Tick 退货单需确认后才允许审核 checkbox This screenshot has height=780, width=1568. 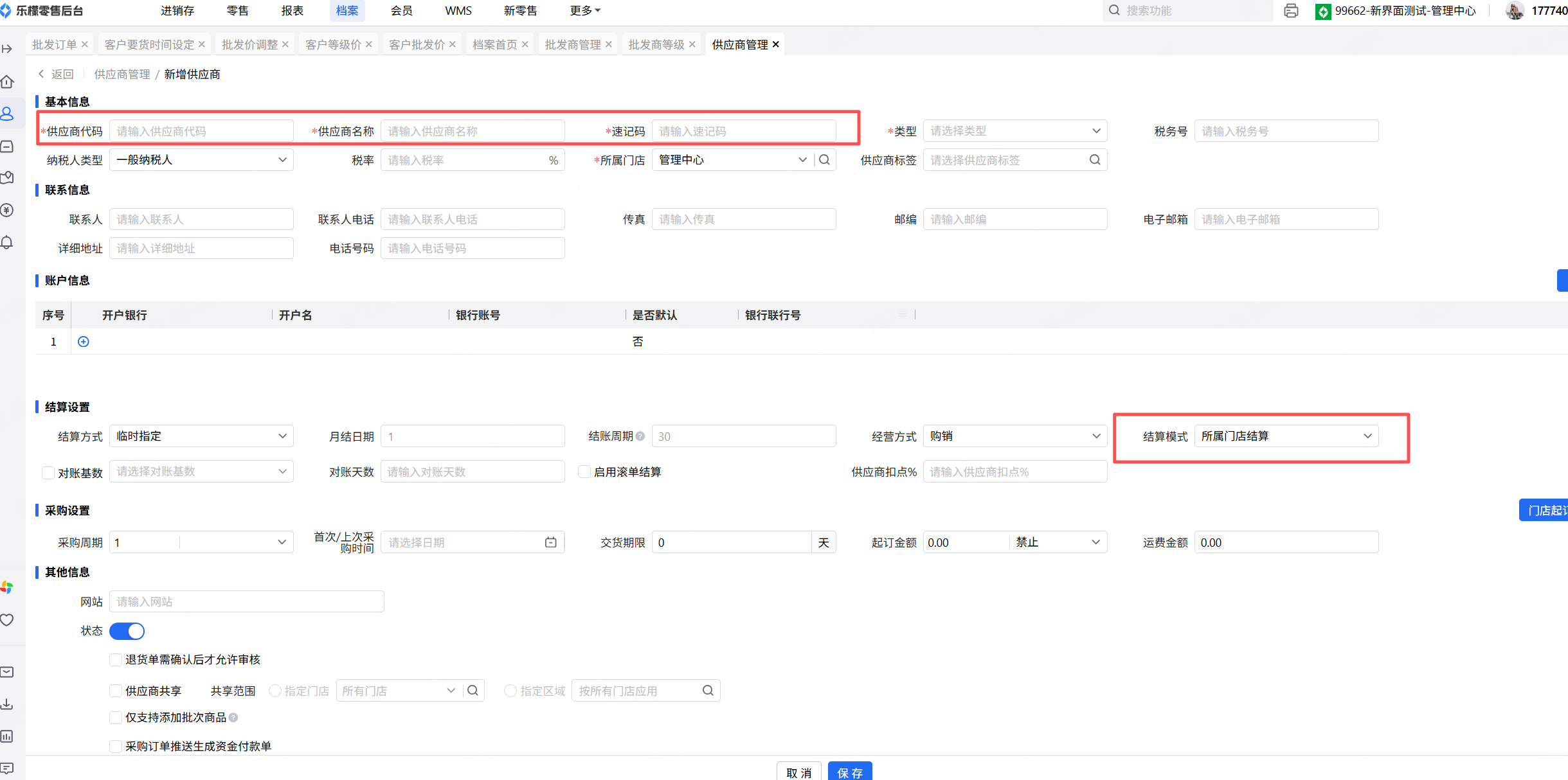(116, 660)
